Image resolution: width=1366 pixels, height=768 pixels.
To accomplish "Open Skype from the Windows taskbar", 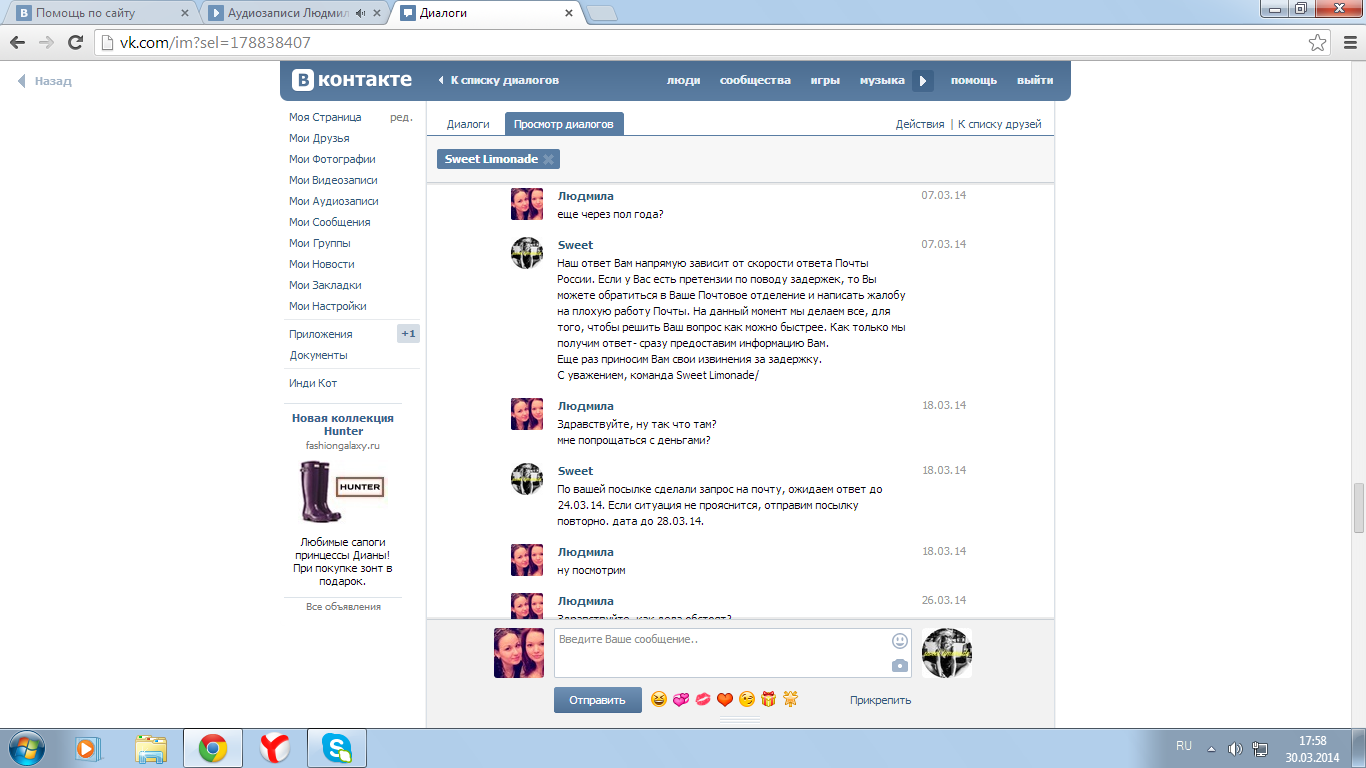I will [337, 748].
